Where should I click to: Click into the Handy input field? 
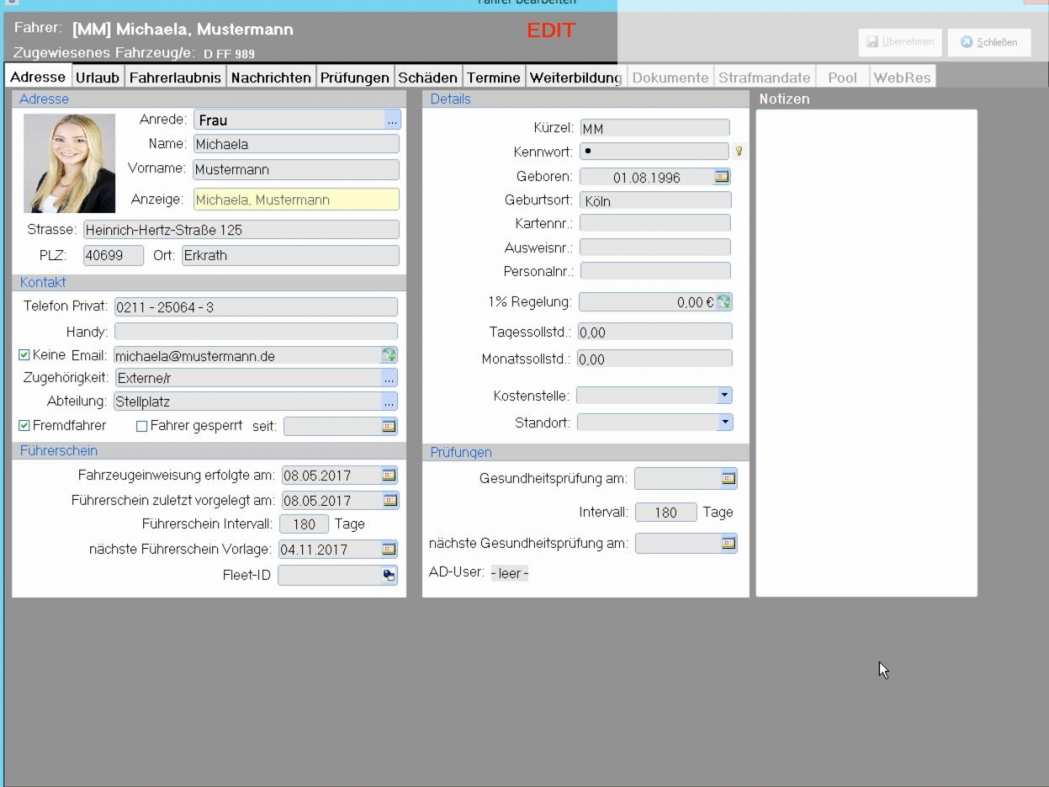255,331
